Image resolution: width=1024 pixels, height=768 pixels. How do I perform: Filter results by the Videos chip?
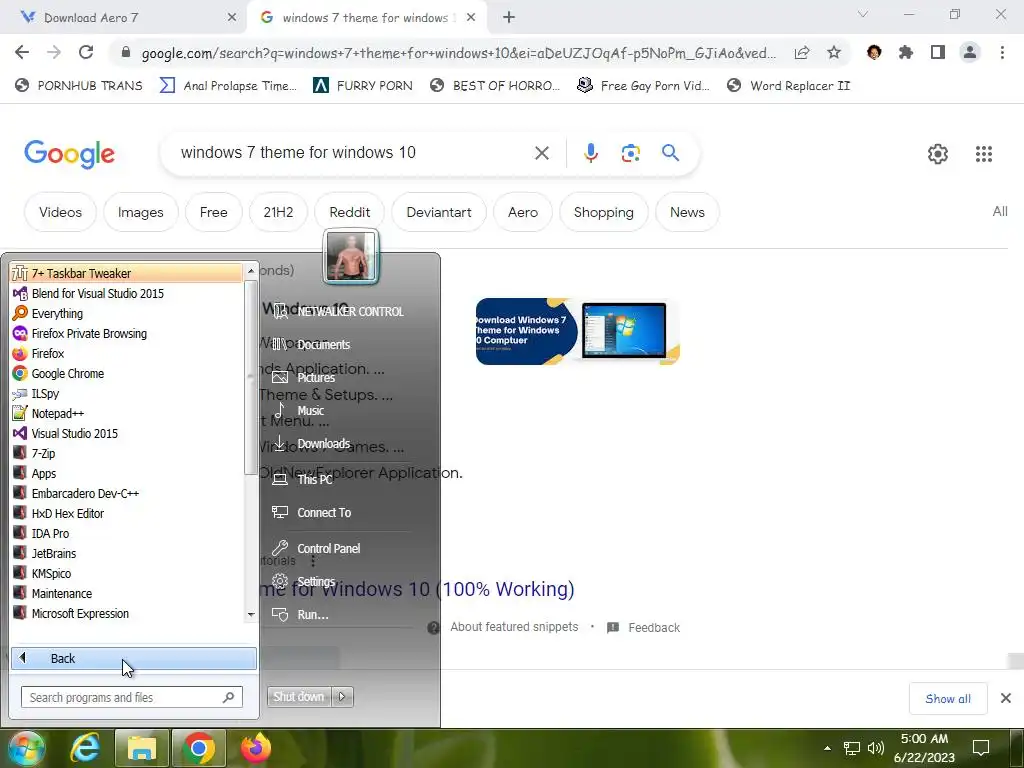coord(60,212)
